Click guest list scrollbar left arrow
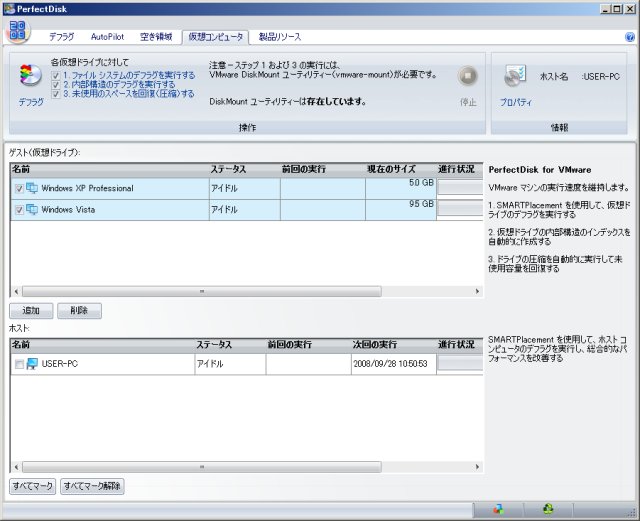Viewport: 640px width, 521px height. [x=16, y=291]
